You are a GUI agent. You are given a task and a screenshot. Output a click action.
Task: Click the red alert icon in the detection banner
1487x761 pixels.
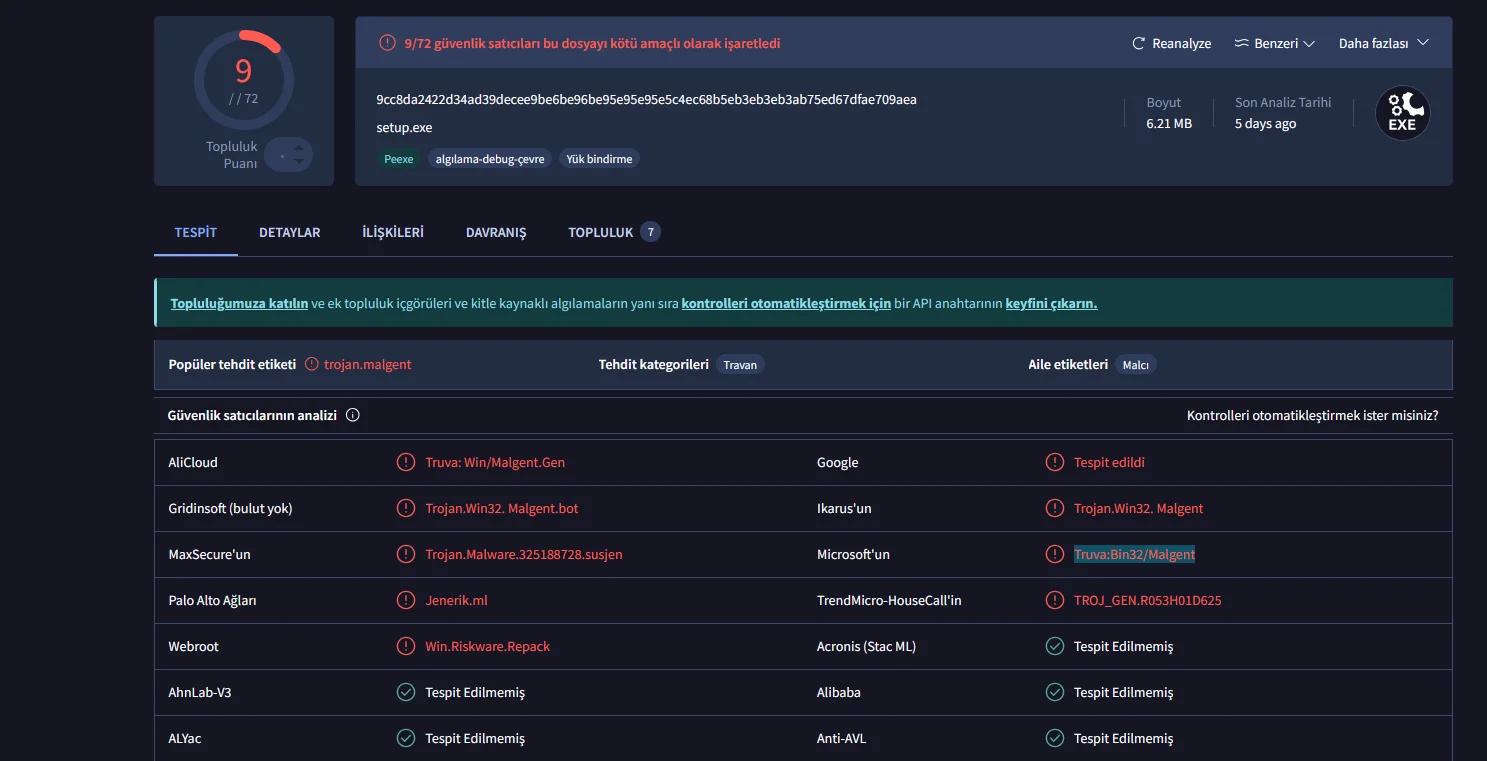387,43
